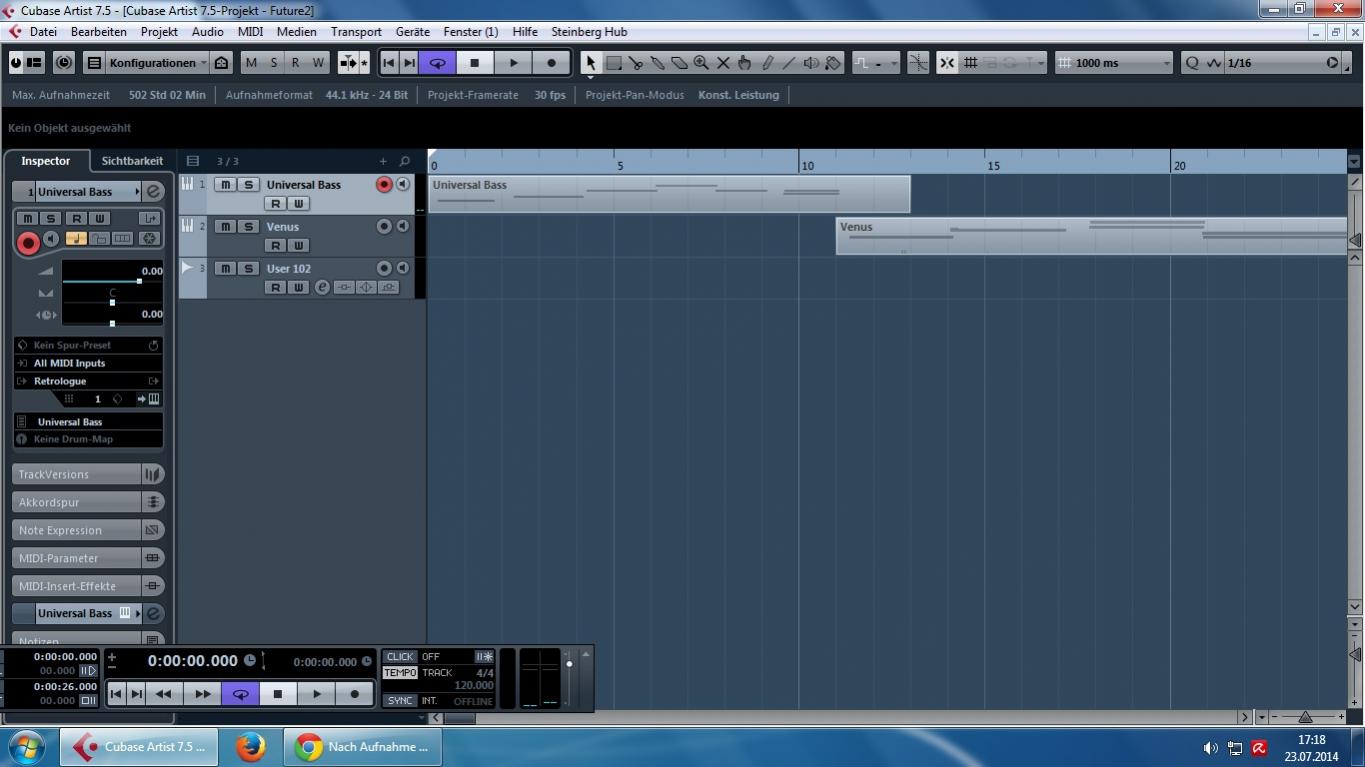
Task: Toggle Activate Project power button
Action: coord(15,63)
